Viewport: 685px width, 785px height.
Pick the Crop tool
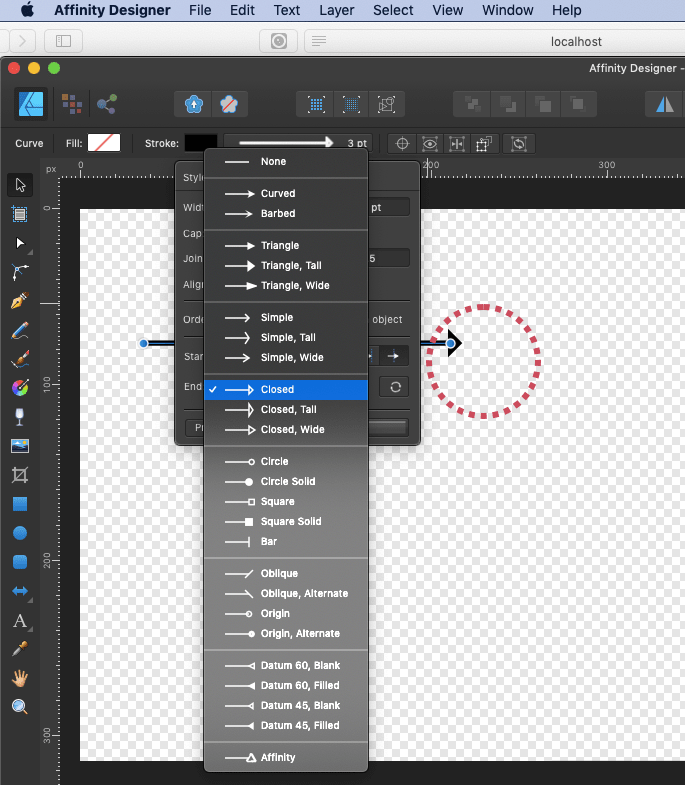pyautogui.click(x=20, y=475)
